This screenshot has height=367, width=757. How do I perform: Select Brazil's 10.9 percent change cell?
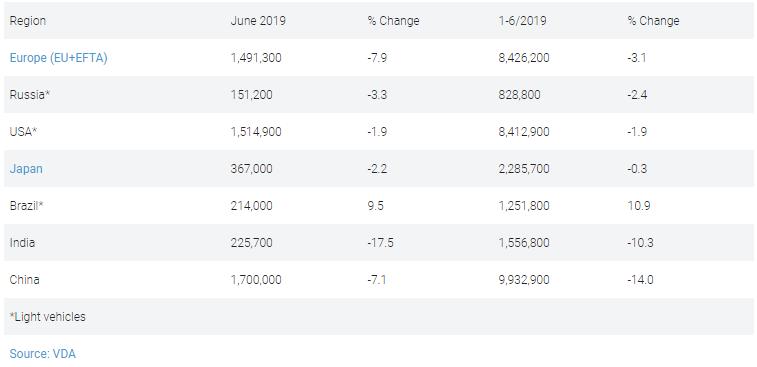tap(639, 206)
